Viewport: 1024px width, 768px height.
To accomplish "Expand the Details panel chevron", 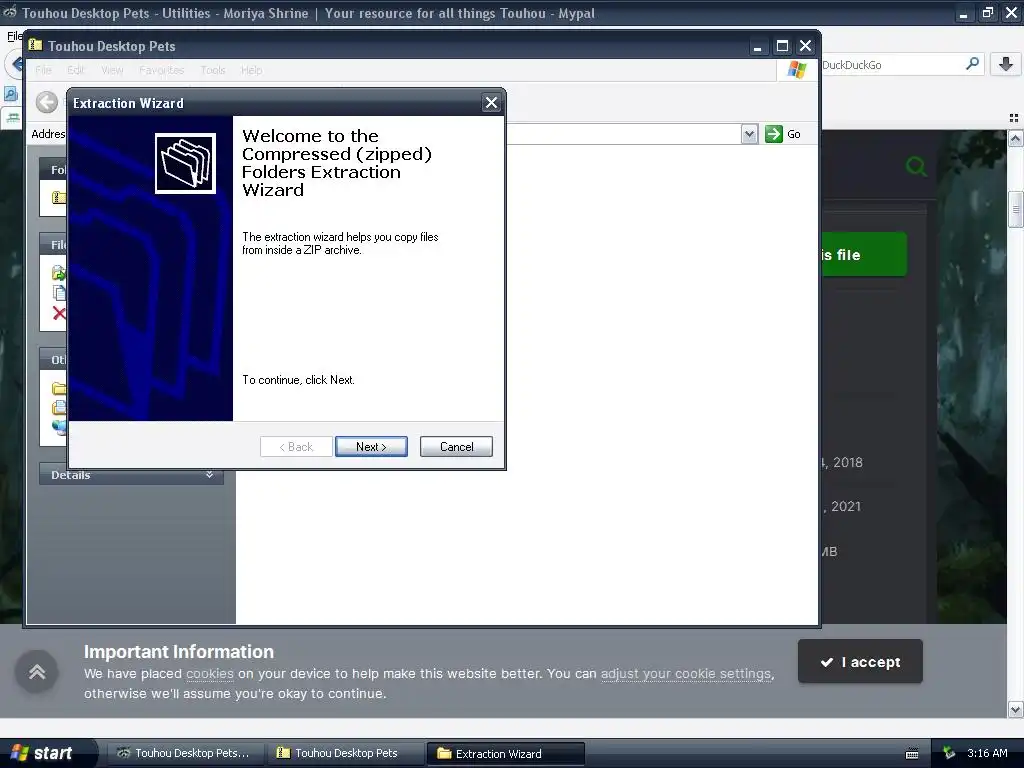I will pos(210,475).
